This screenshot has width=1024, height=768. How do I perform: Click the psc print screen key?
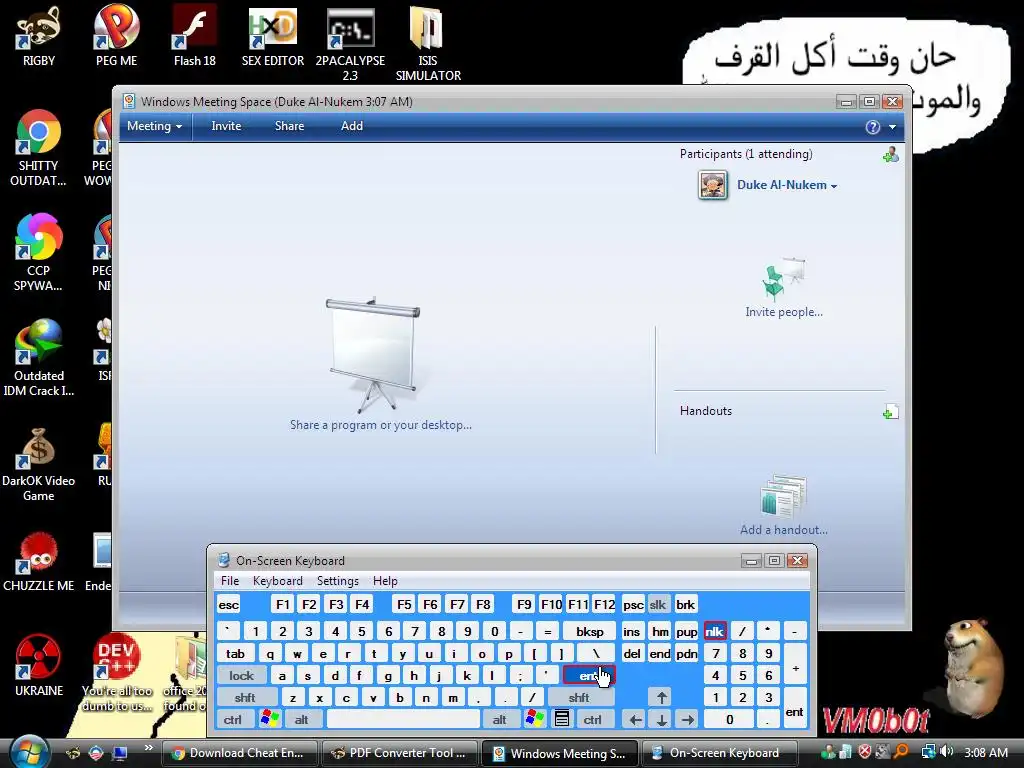click(x=633, y=604)
